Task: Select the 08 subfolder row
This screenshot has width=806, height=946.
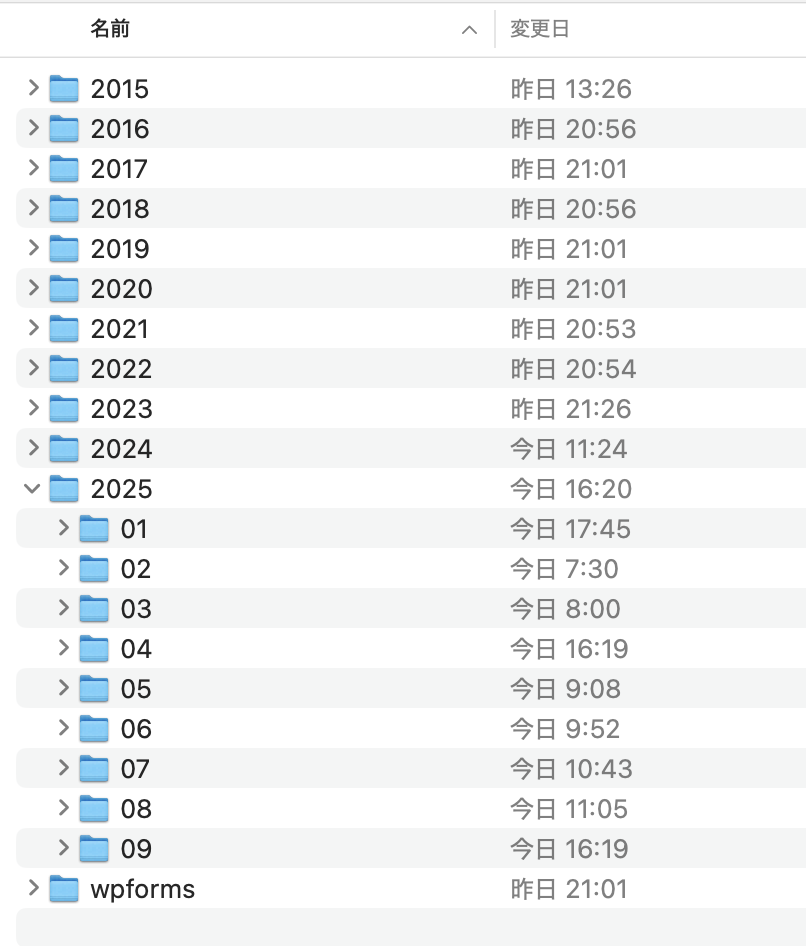Action: click(x=300, y=809)
